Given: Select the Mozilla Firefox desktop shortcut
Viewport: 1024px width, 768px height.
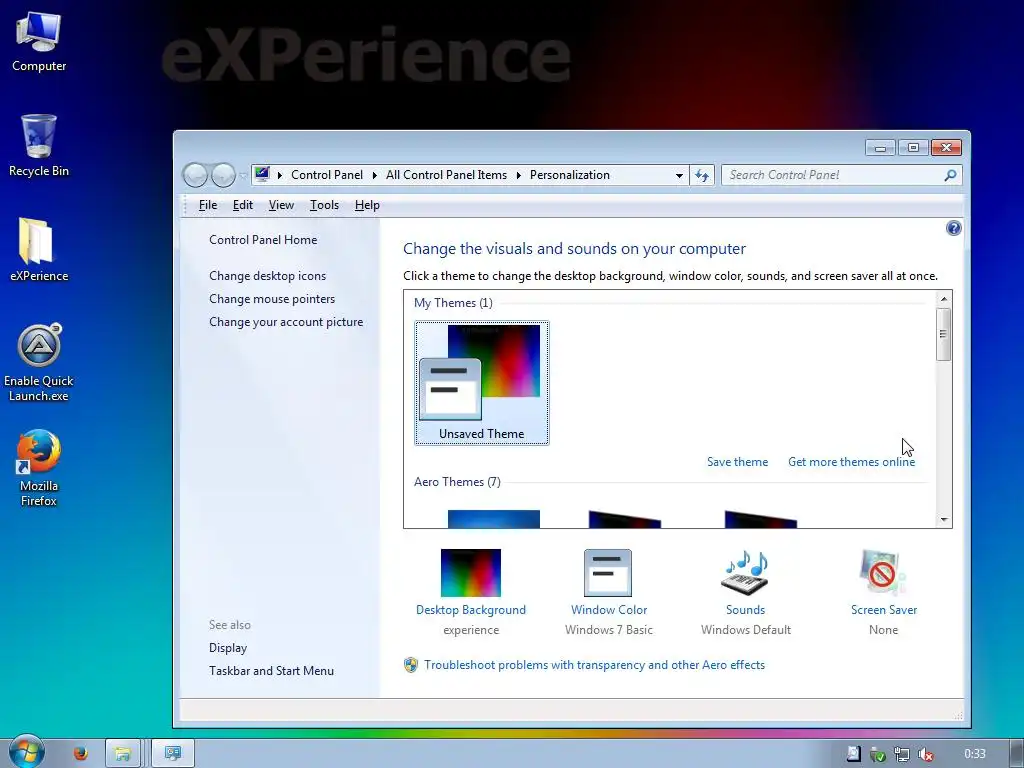Looking at the screenshot, I should click(x=39, y=468).
